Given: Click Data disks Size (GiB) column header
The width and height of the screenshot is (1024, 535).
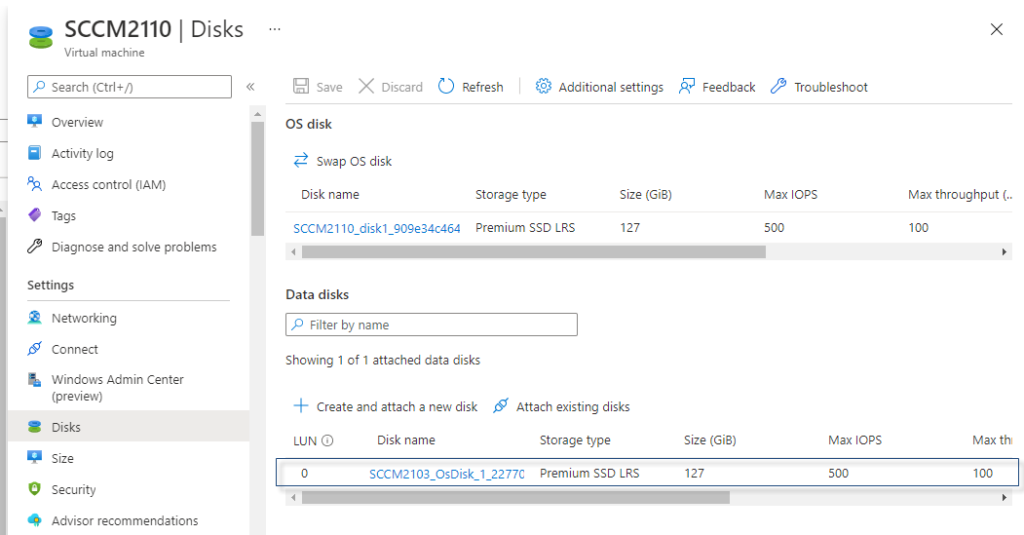Looking at the screenshot, I should 710,440.
